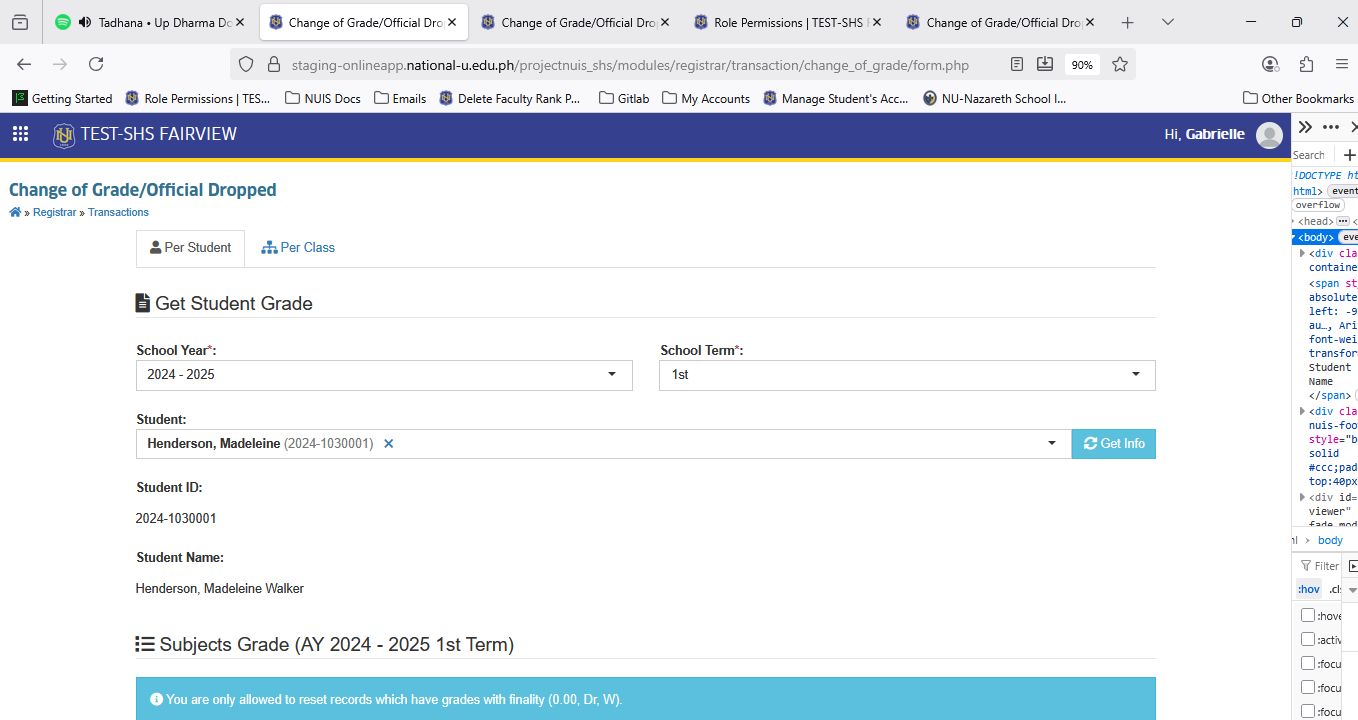Go to home via breadcrumb house icon
Viewport: 1358px width, 720px height.
pos(15,212)
